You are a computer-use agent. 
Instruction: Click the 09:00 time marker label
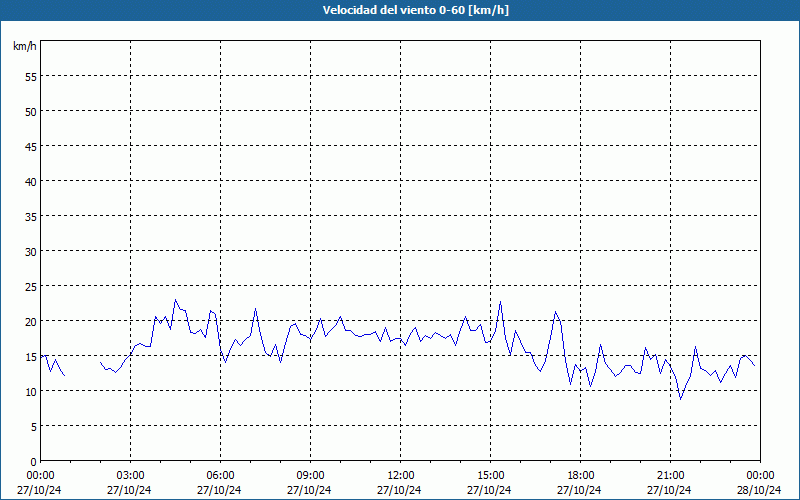click(310, 475)
